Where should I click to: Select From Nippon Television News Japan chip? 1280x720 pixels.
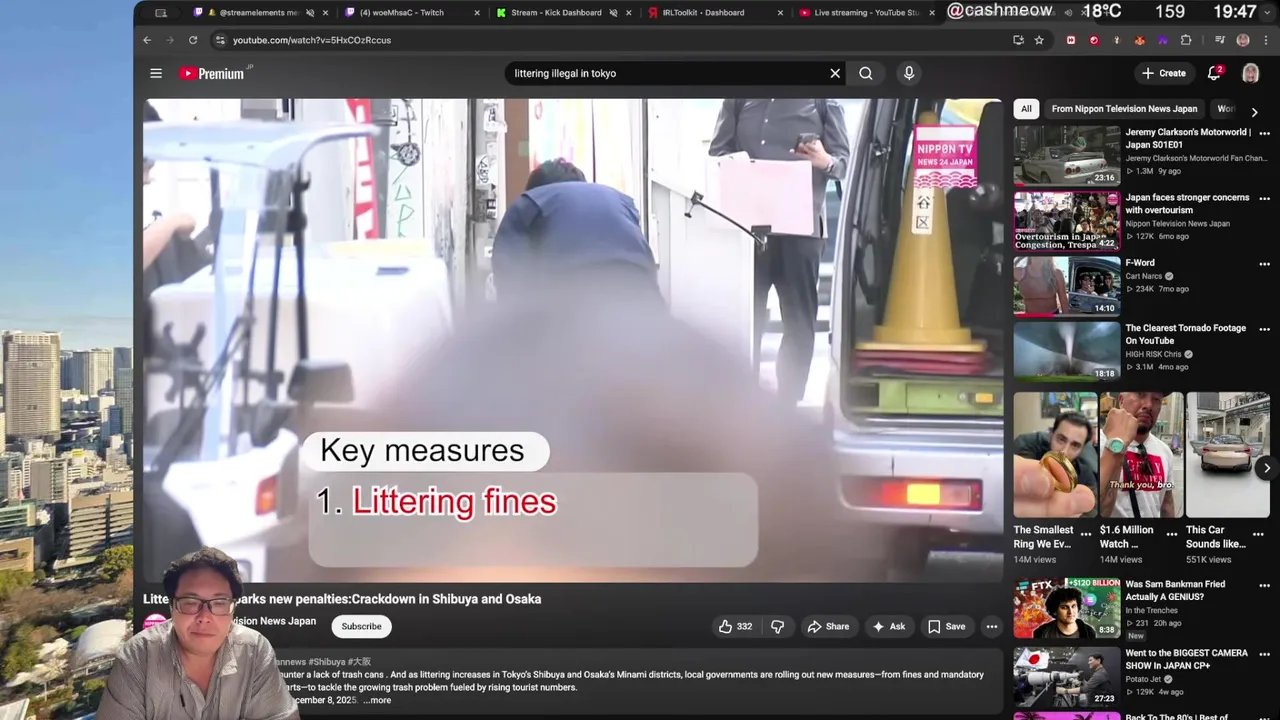(x=1124, y=109)
